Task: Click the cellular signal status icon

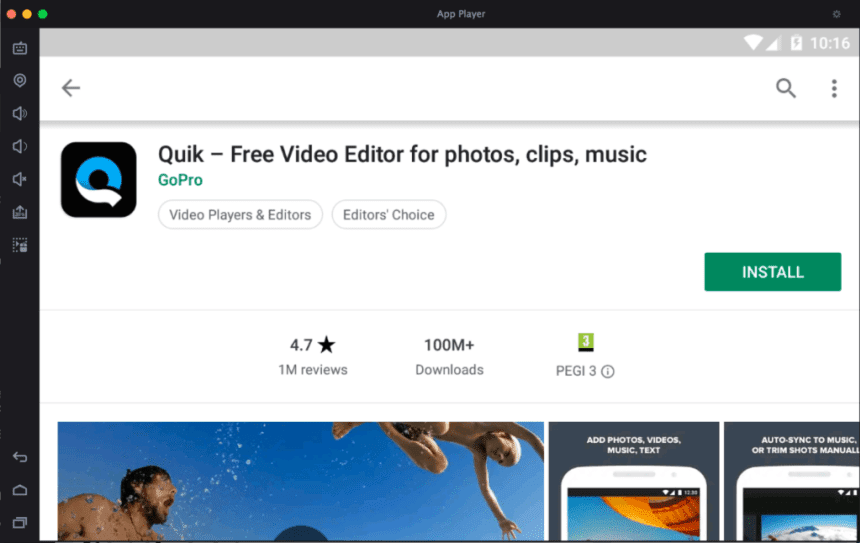Action: pos(773,43)
